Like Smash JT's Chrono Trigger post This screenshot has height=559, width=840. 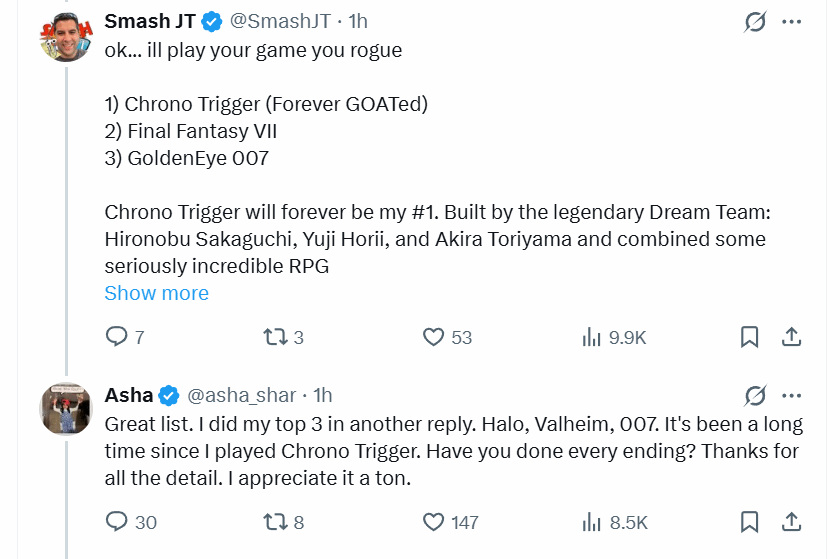click(x=433, y=337)
